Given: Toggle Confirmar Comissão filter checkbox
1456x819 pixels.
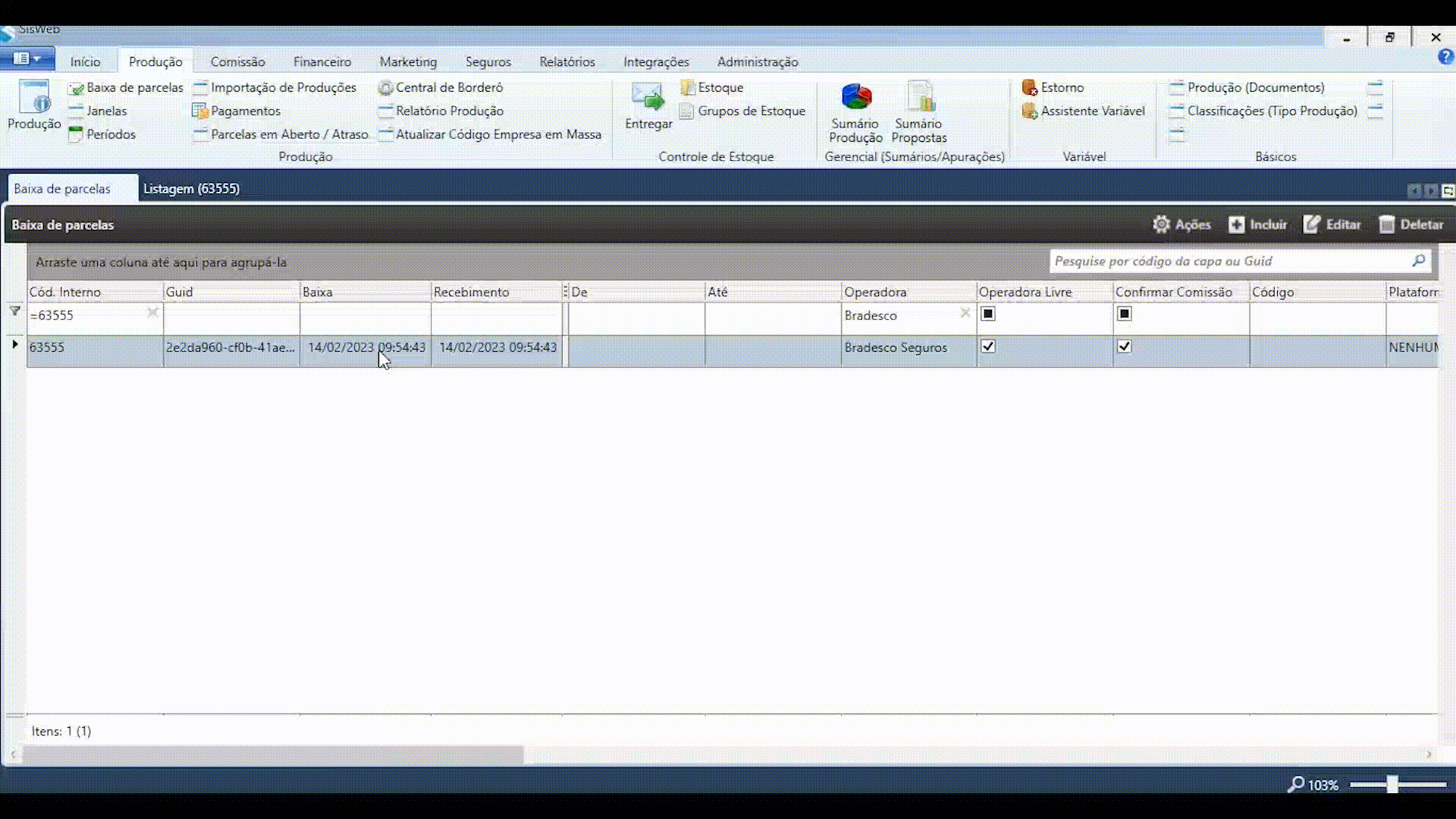Looking at the screenshot, I should 1125,314.
